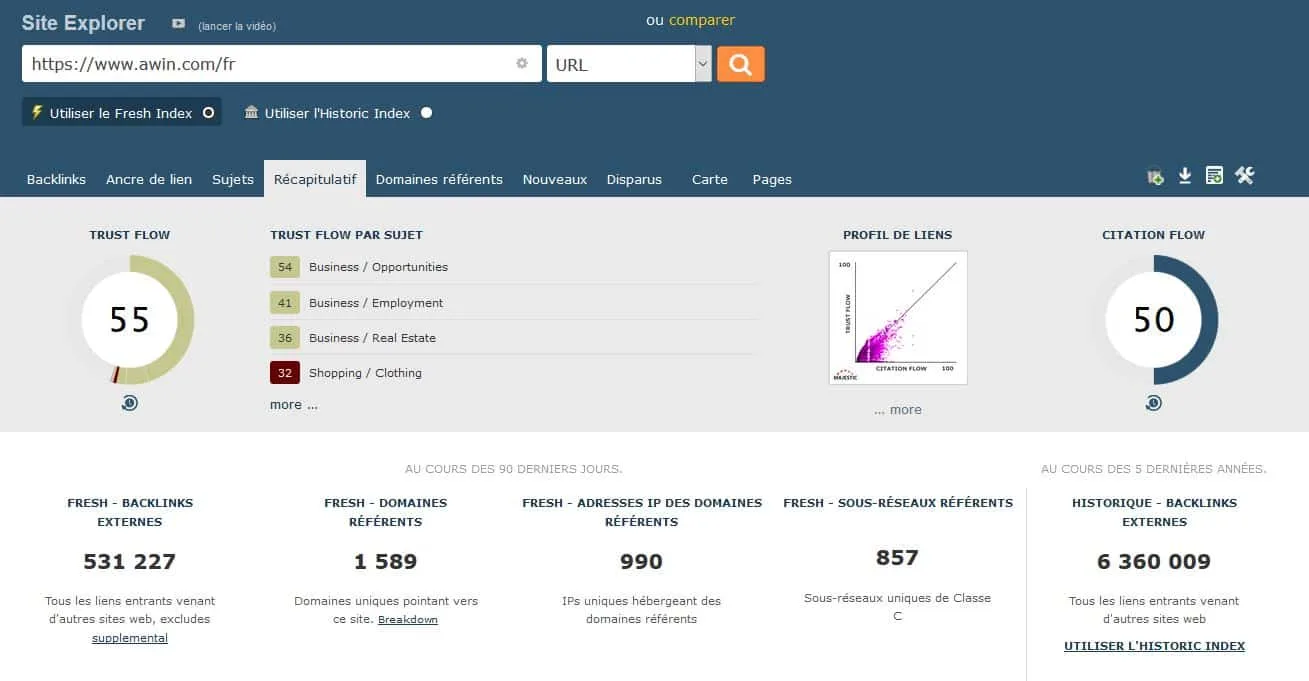Click 'TRUST FLOW PAR SUJET' heading

click(346, 235)
